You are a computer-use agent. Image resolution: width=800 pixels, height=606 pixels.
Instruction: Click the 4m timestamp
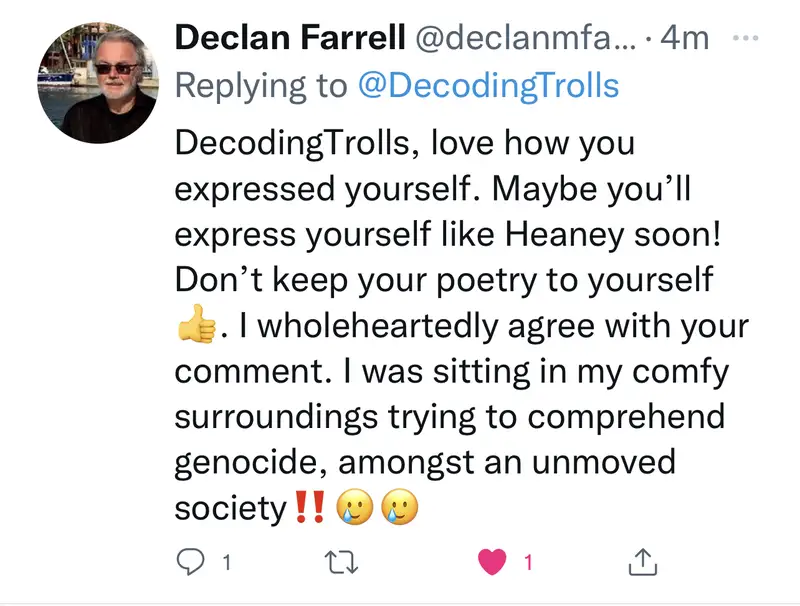click(684, 39)
